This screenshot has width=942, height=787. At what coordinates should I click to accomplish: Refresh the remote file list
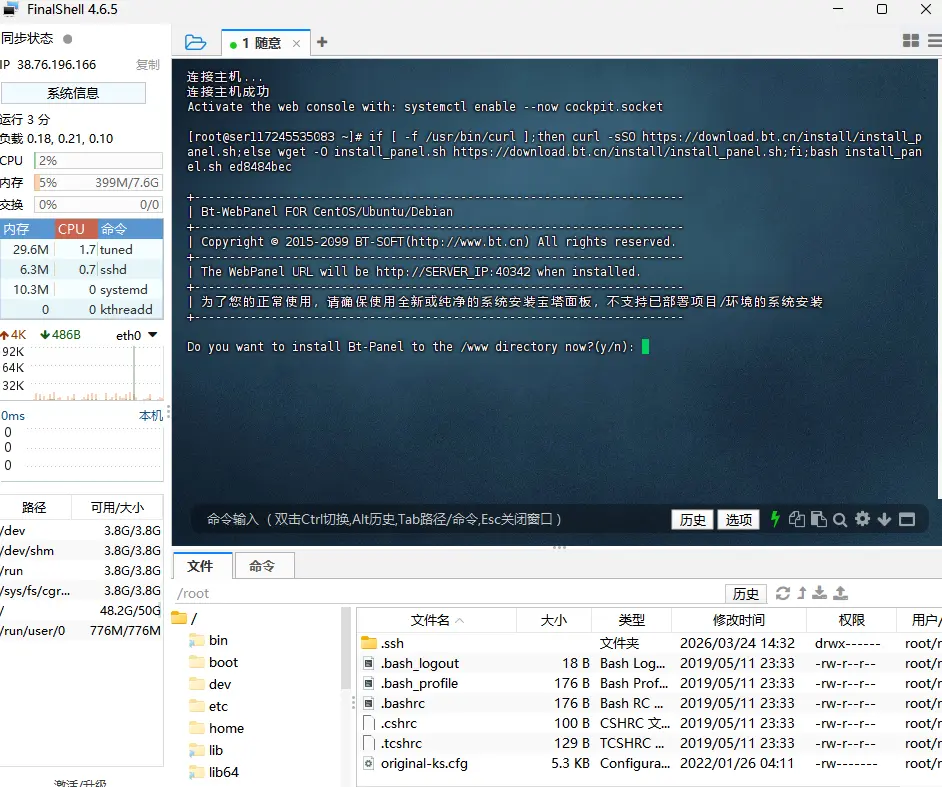(783, 593)
